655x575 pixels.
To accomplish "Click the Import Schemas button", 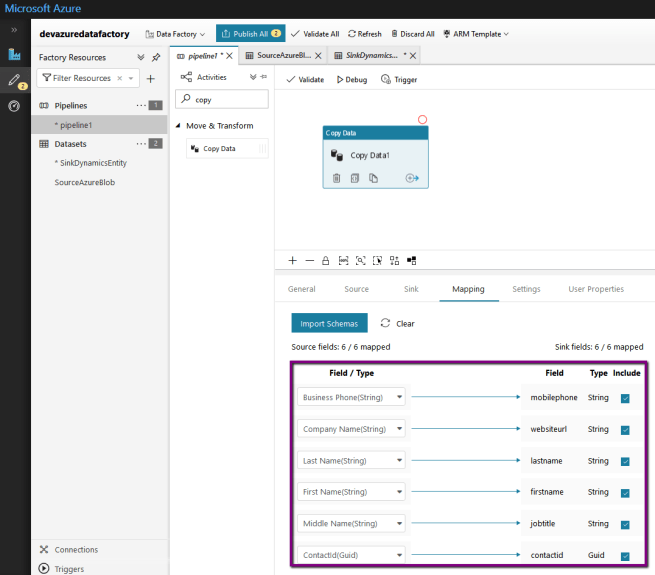I will [x=329, y=323].
